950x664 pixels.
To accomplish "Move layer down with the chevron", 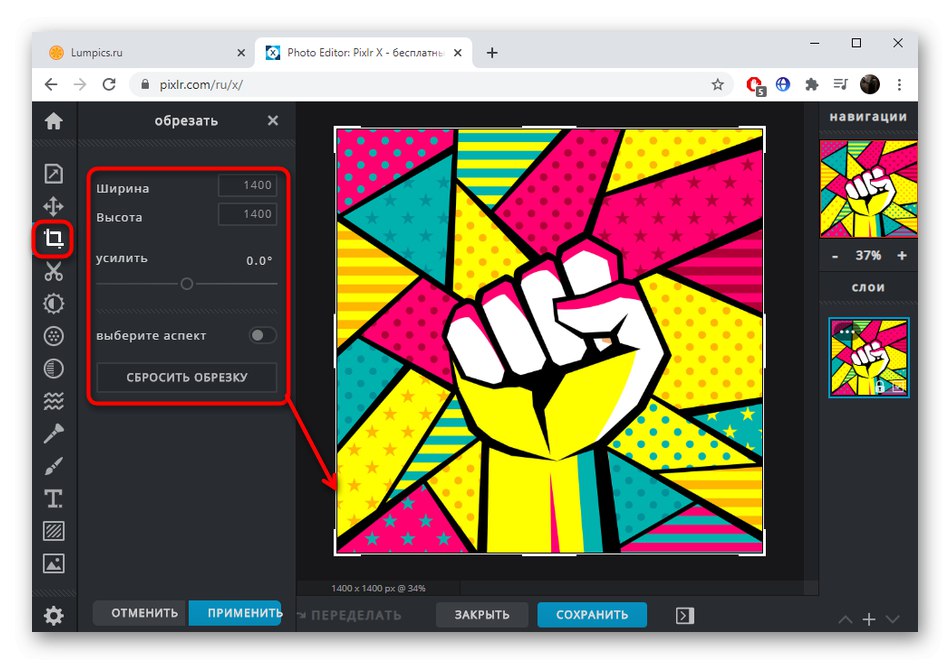I will point(892,619).
